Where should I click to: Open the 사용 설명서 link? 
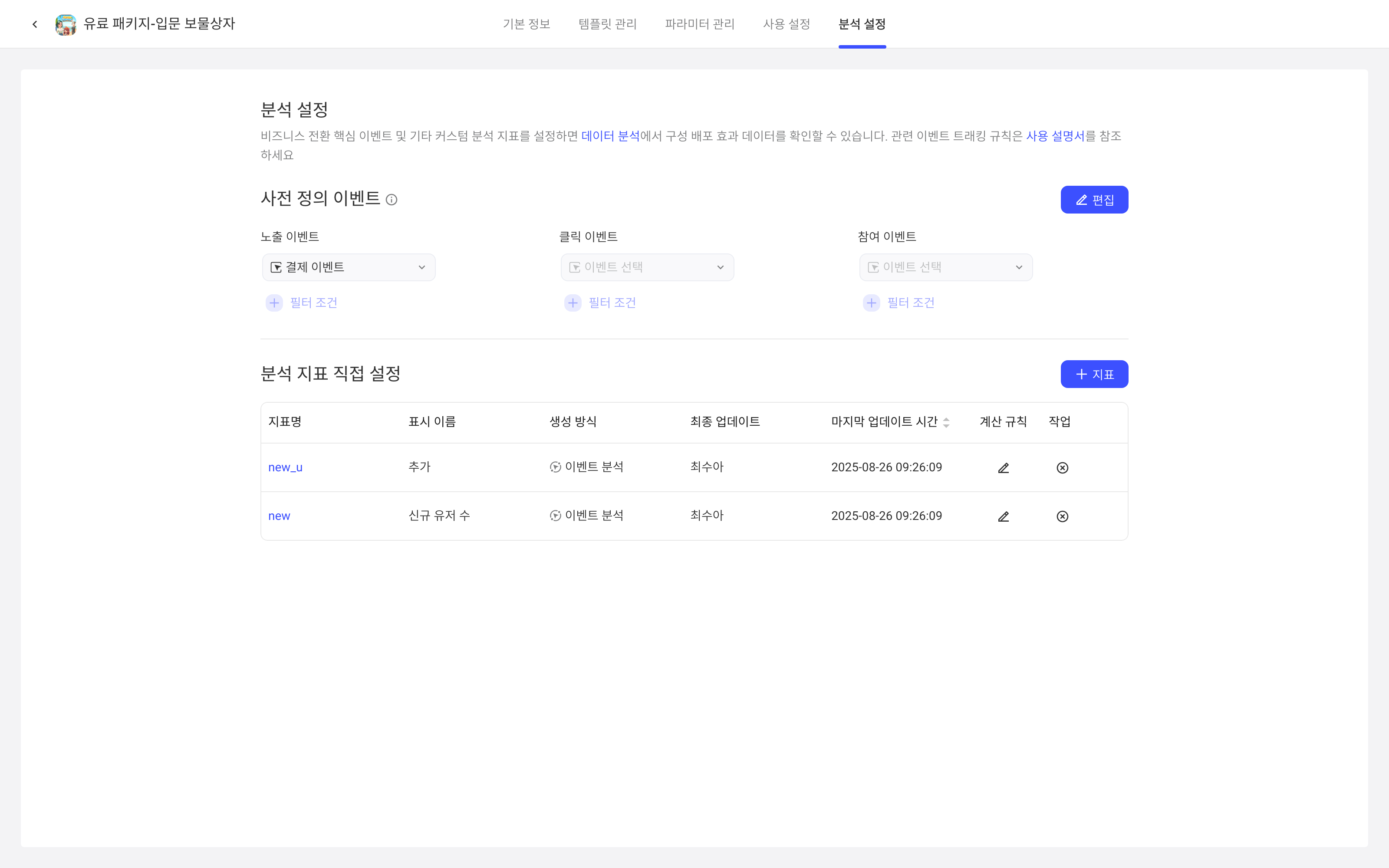click(1055, 136)
